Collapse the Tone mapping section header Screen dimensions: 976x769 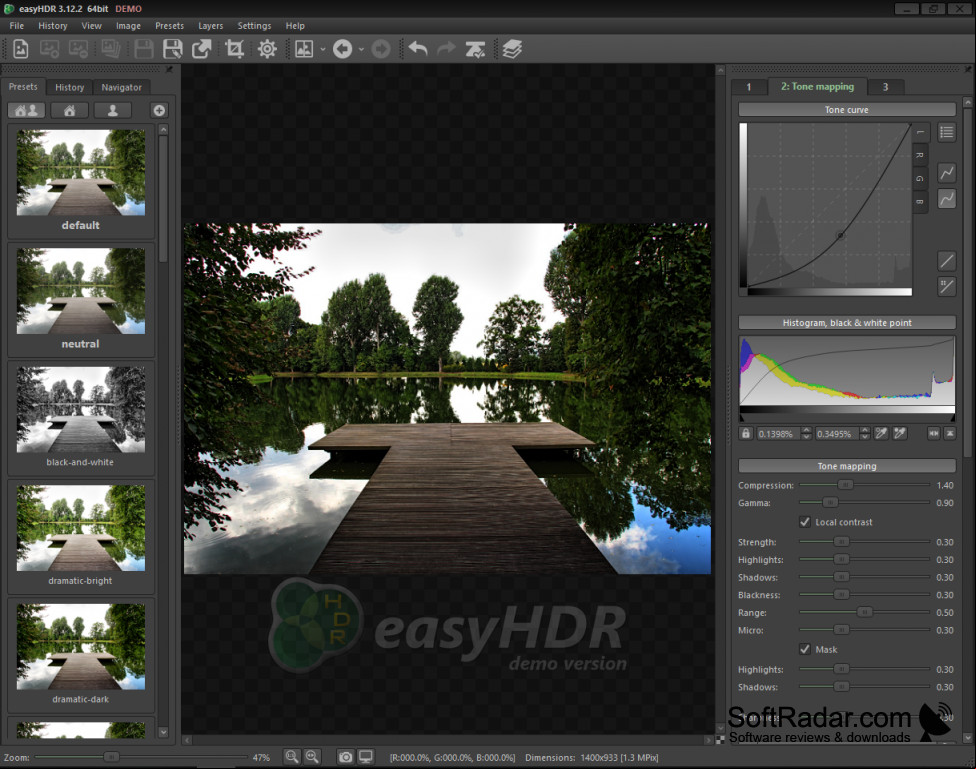847,466
